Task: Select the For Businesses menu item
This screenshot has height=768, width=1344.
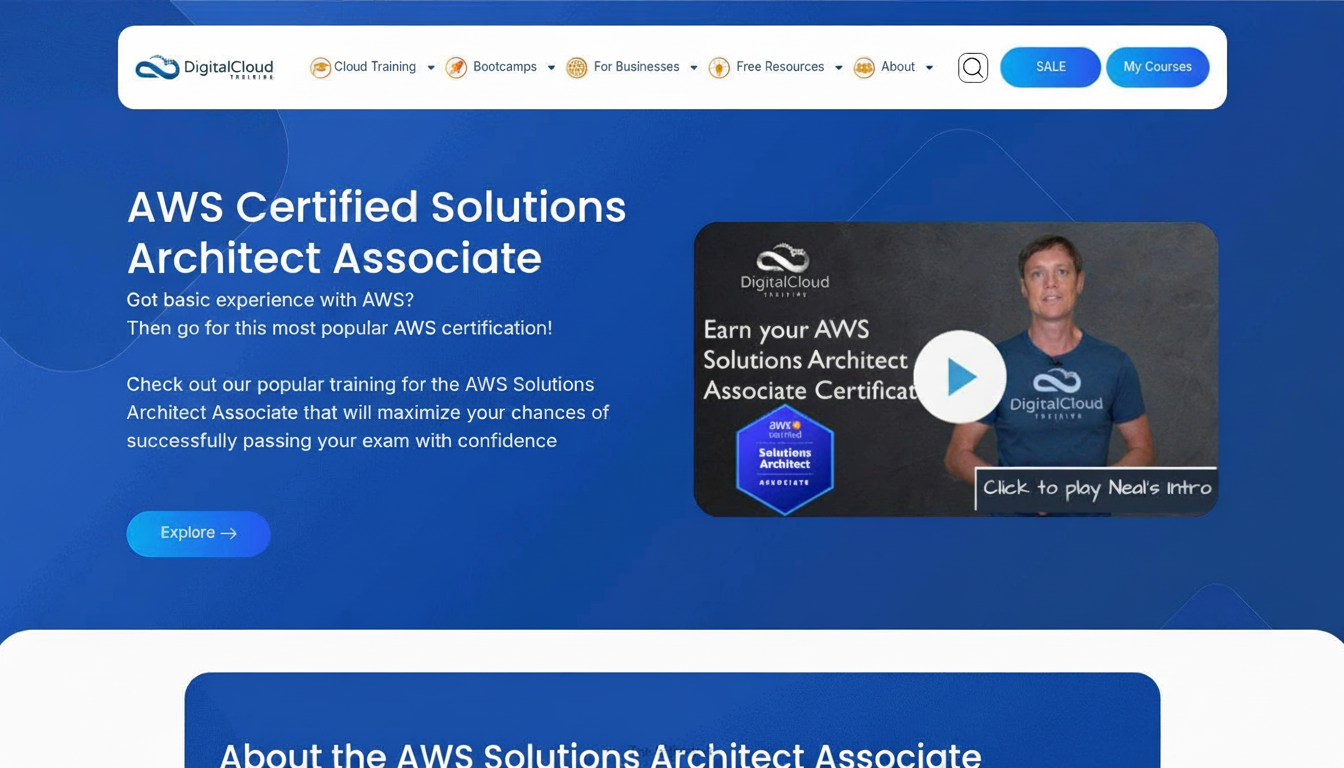Action: pos(636,67)
